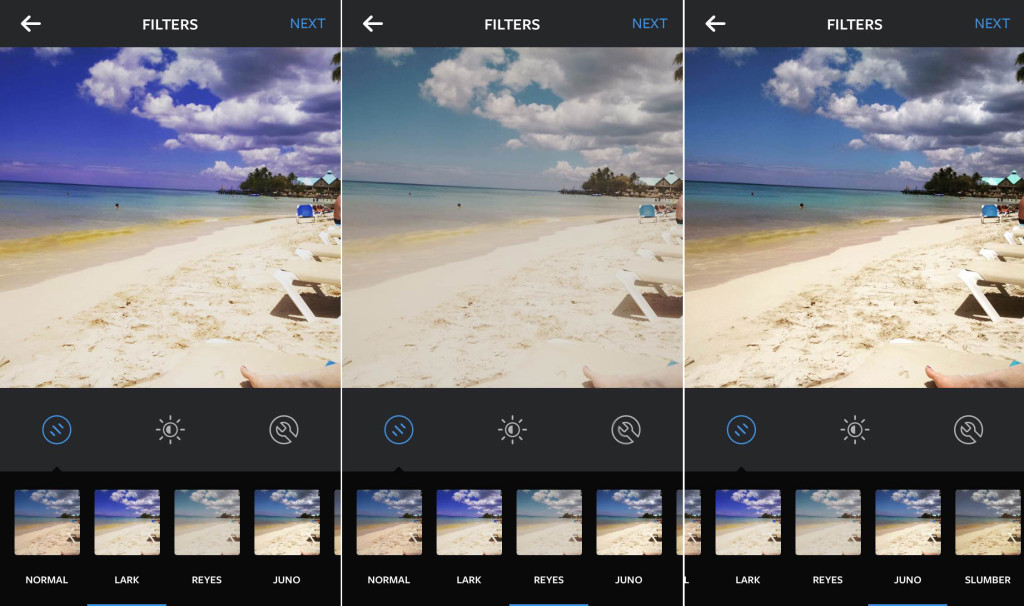1024x606 pixels.
Task: Apply the Juno filter
Action: [287, 521]
